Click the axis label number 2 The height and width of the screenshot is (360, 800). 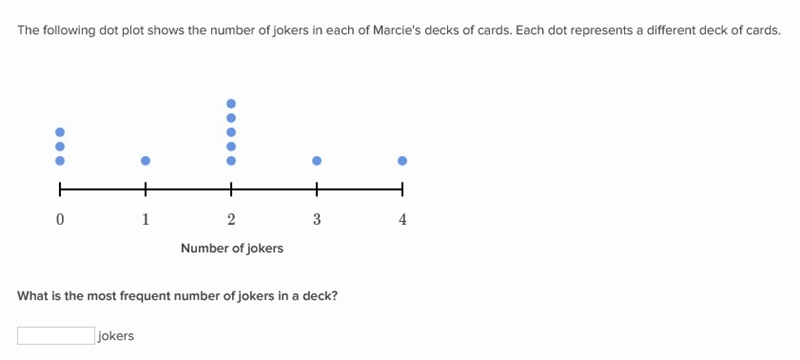click(231, 220)
